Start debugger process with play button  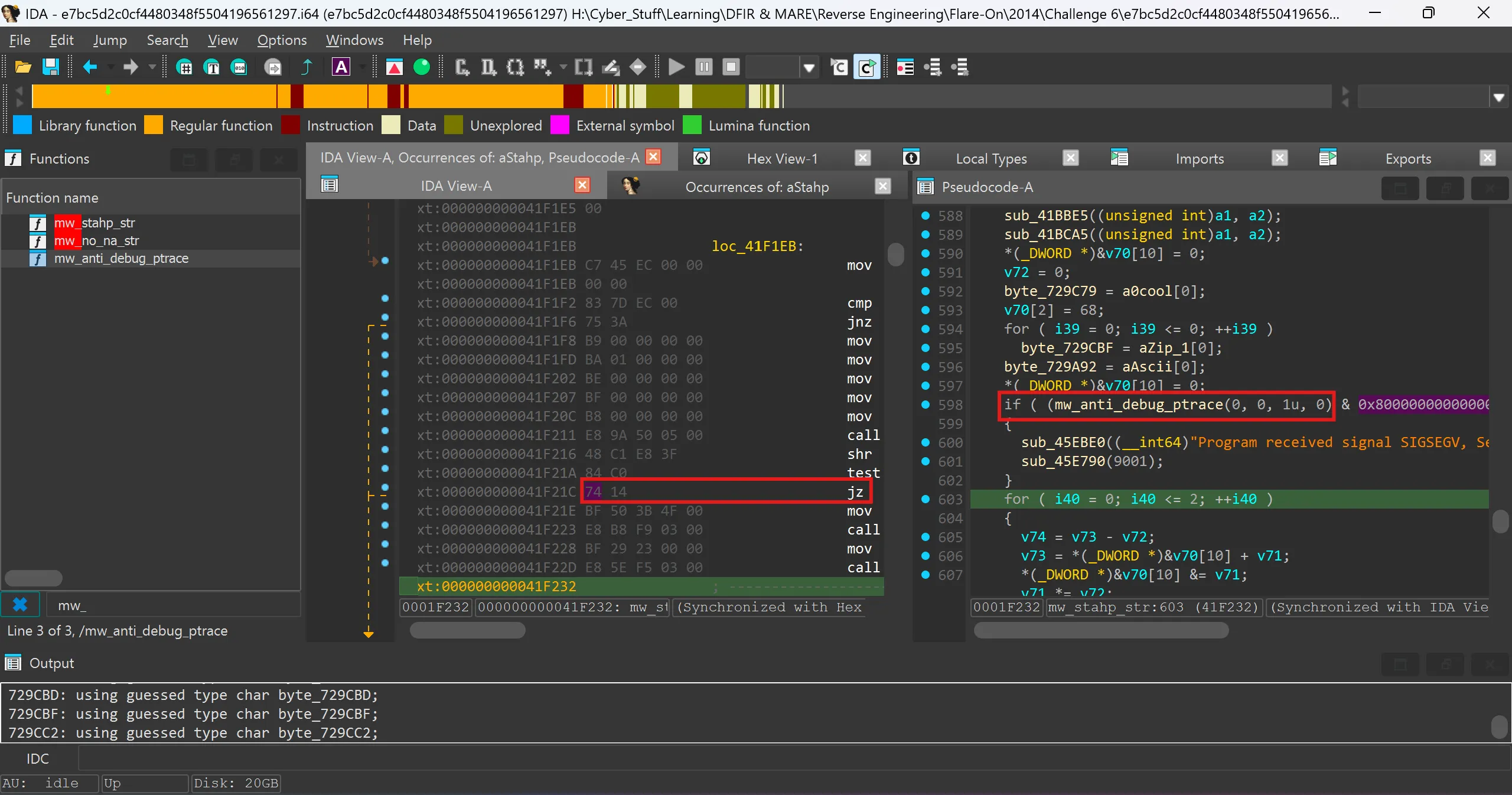(x=676, y=67)
